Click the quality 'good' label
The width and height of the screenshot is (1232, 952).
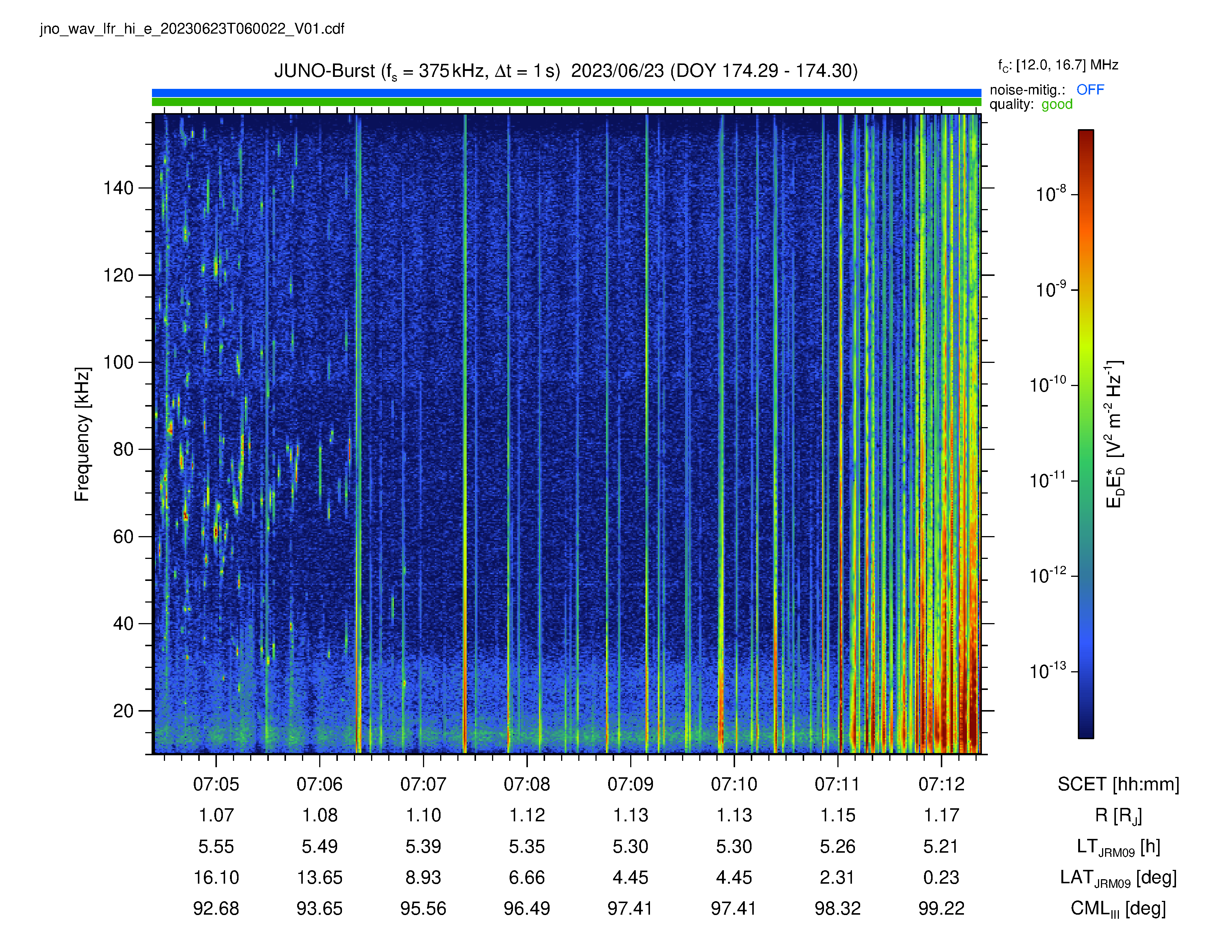tap(1057, 104)
